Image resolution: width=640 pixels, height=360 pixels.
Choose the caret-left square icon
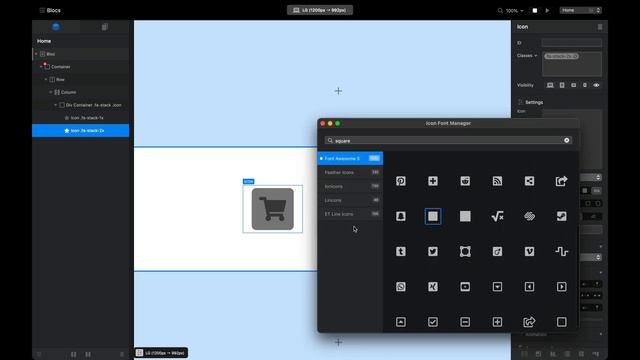pos(529,287)
